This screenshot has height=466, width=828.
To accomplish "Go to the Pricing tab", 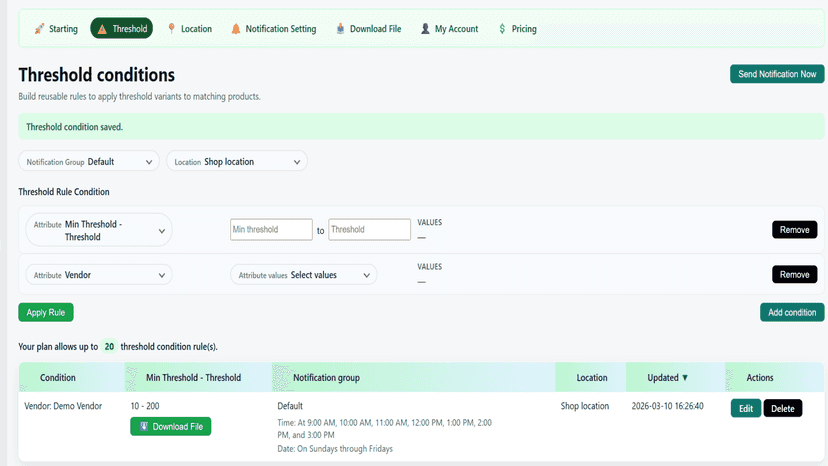I will tap(518, 29).
